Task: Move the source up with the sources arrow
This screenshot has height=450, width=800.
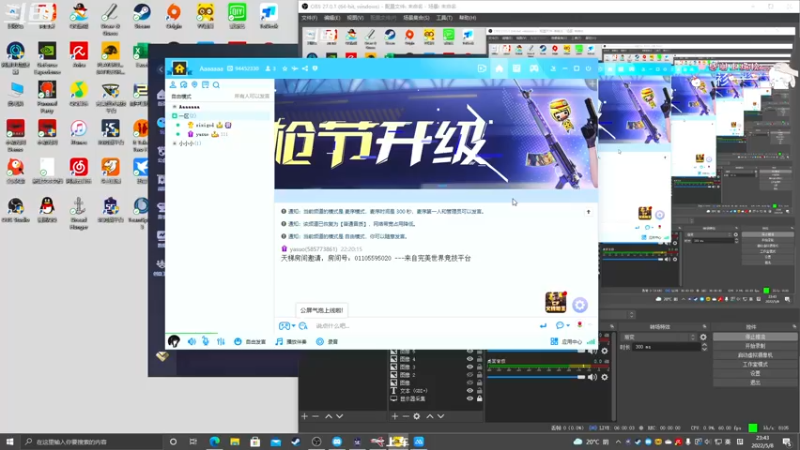Action: 430,416
